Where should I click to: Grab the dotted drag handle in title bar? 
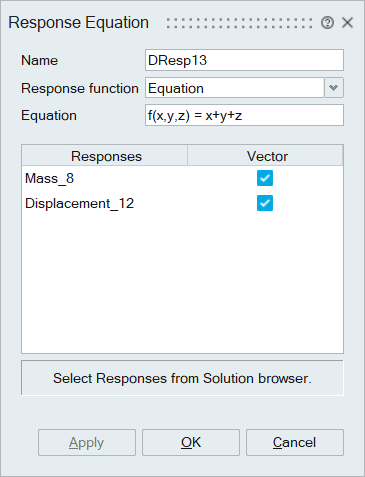(x=239, y=23)
